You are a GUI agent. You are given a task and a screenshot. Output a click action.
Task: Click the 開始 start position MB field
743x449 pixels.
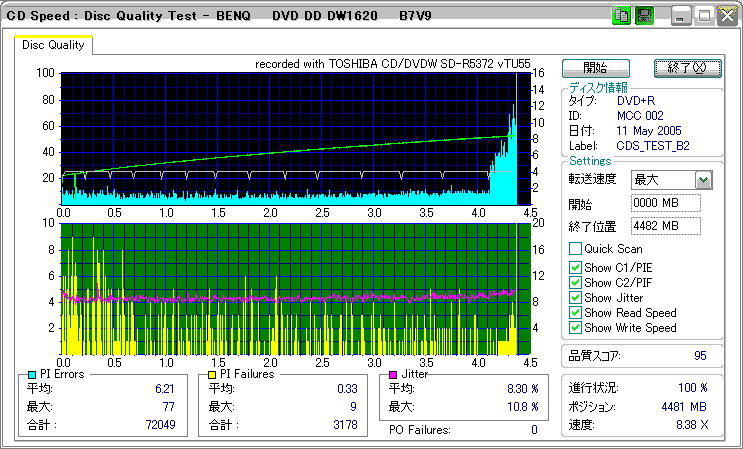(x=666, y=203)
